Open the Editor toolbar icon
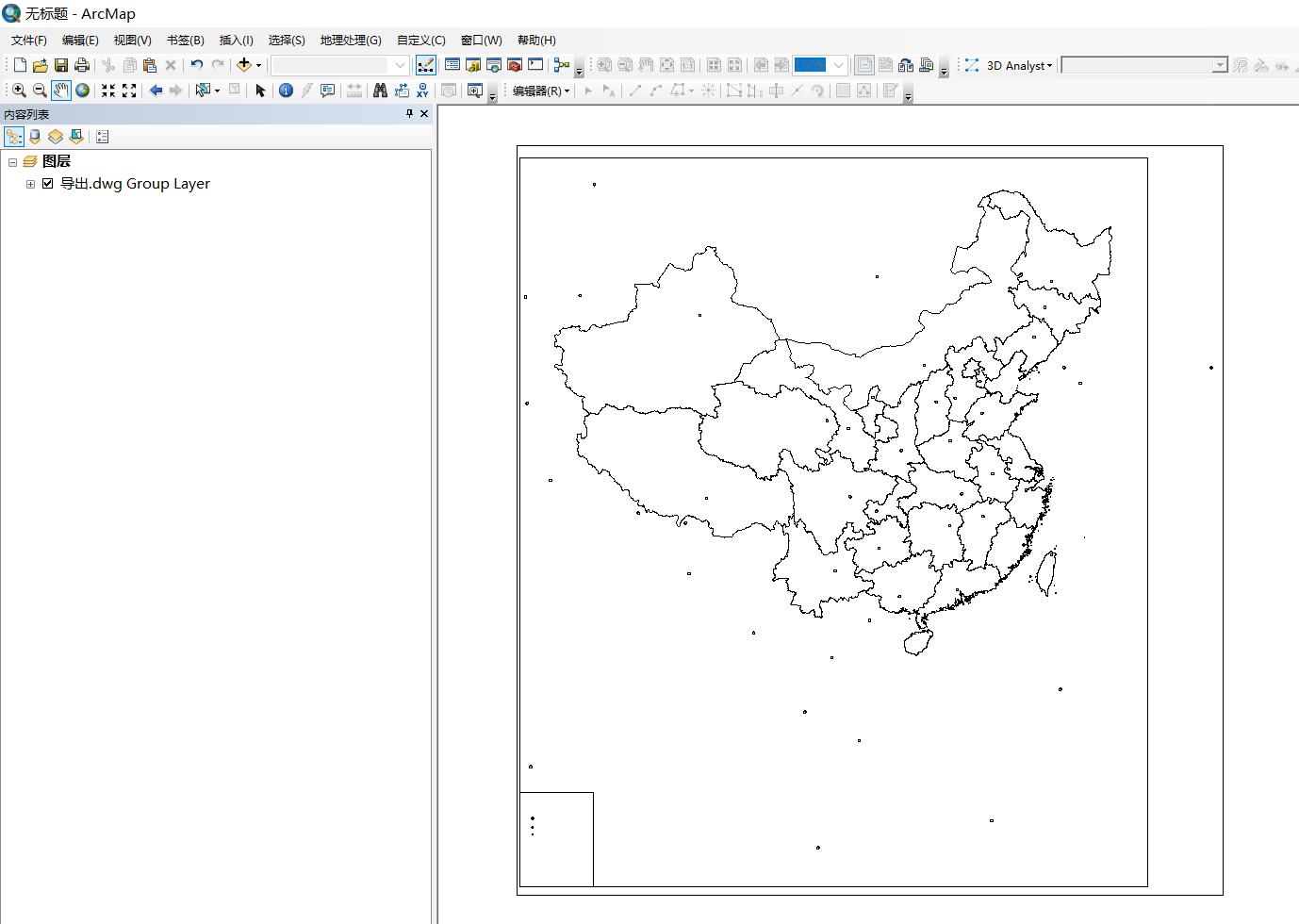Viewport: 1299px width, 924px height. (x=425, y=65)
